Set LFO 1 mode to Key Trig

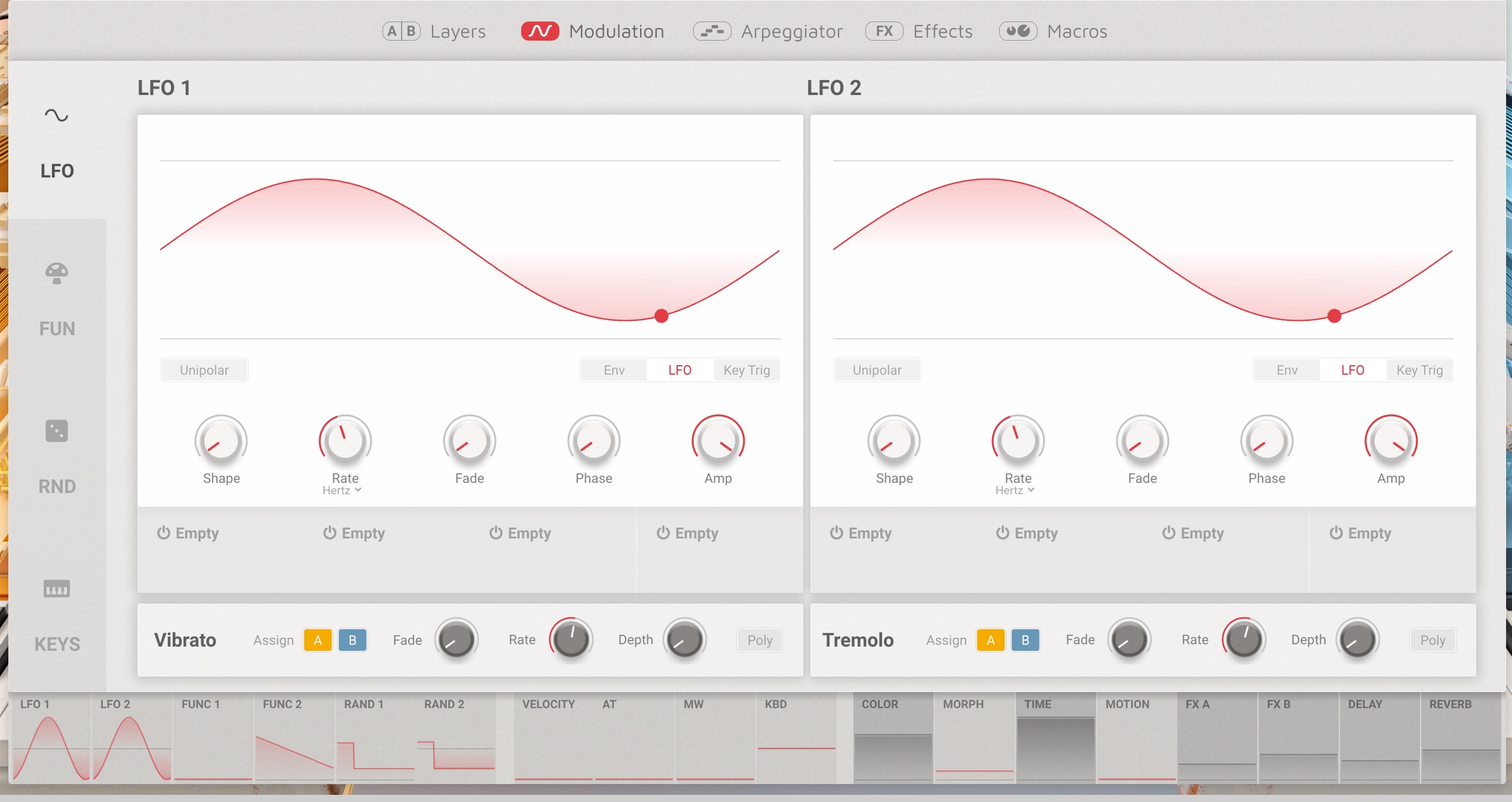tap(746, 370)
